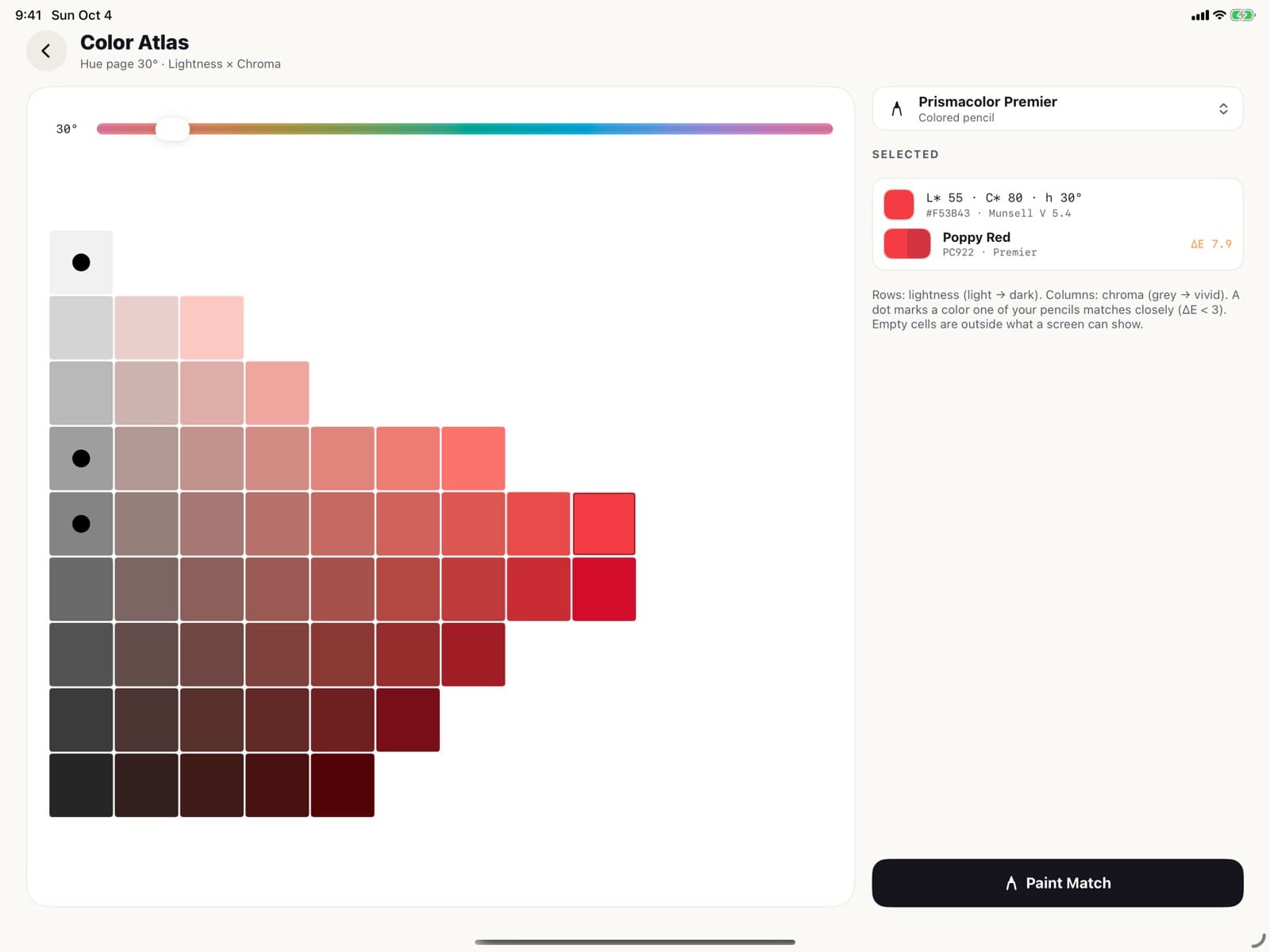Tap the dotted grey swatch starting the fourth row
The image size is (1270, 952).
(81, 459)
